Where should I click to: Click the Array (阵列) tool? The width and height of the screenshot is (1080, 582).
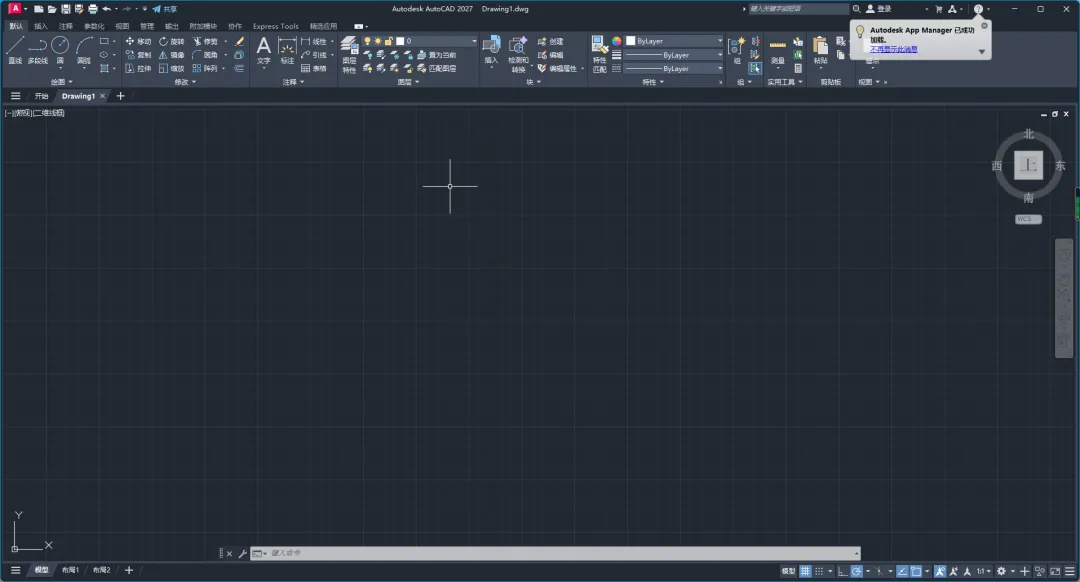205,68
